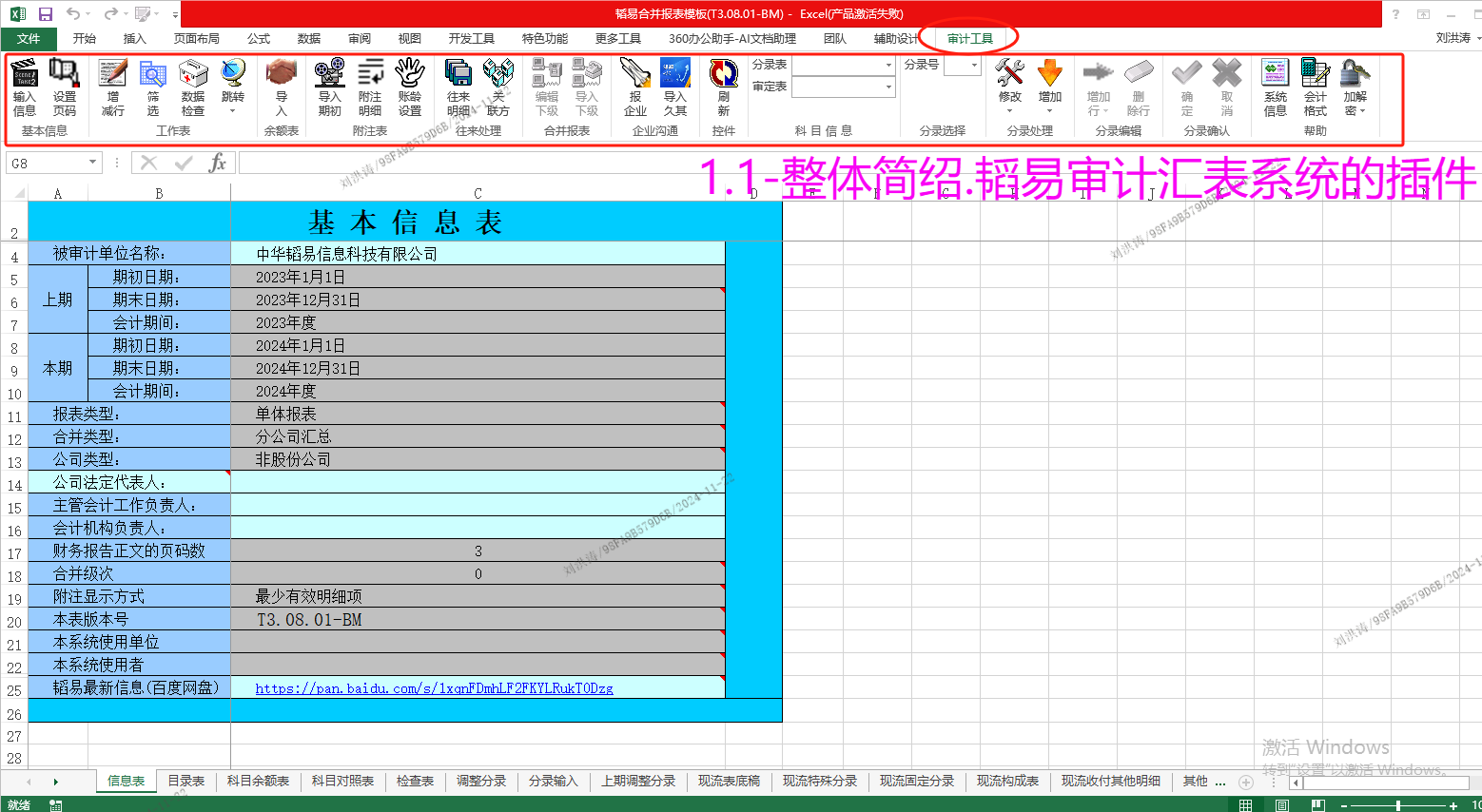The height and width of the screenshot is (812, 1482).
Task: Click 导入期初 projector icon
Action: [329, 73]
